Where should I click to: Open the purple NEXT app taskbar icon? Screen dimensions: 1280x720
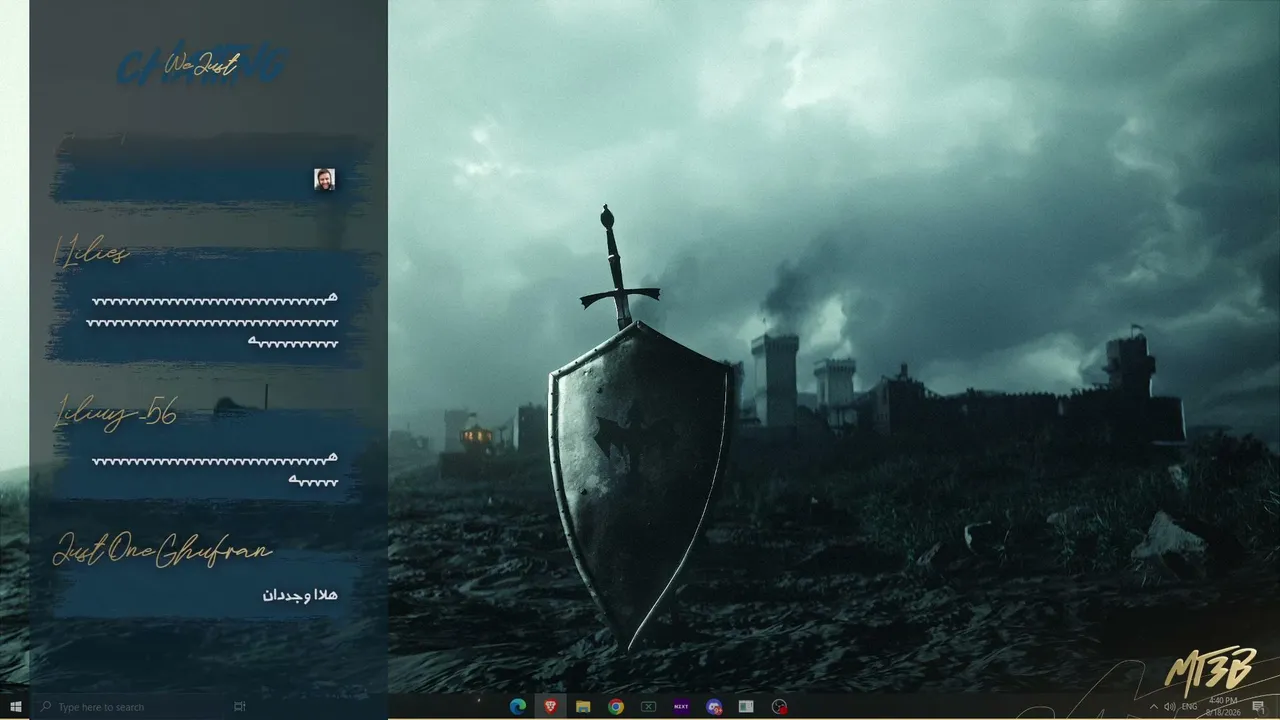[x=681, y=706]
